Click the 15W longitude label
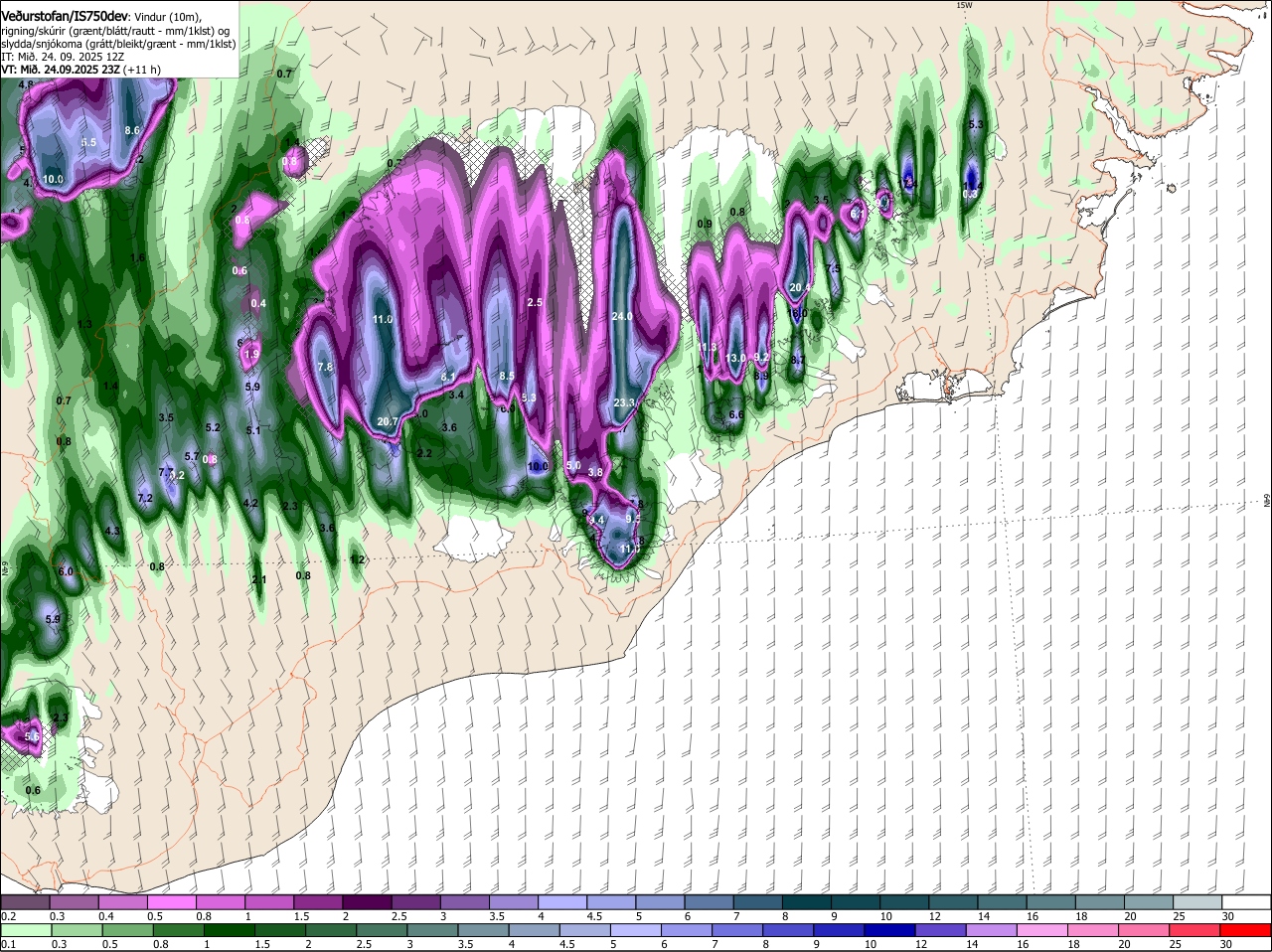The height and width of the screenshot is (952, 1272). pyautogui.click(x=962, y=6)
